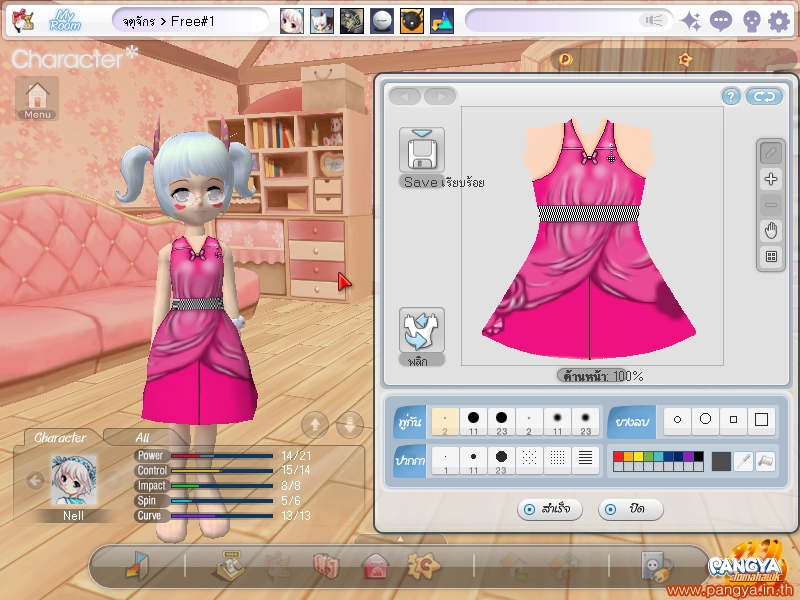Expand the small triangle above bottom bar
The width and height of the screenshot is (800, 600).
coord(400,539)
